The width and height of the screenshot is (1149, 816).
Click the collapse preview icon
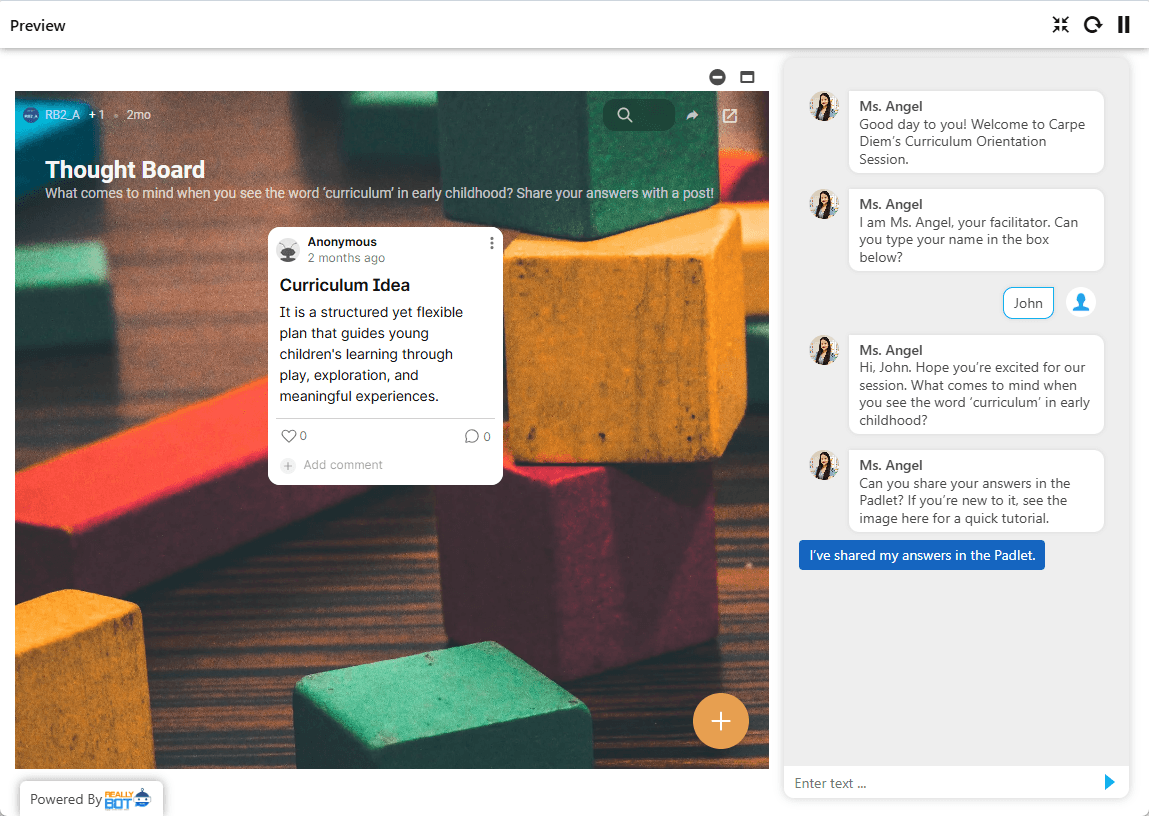1061,25
